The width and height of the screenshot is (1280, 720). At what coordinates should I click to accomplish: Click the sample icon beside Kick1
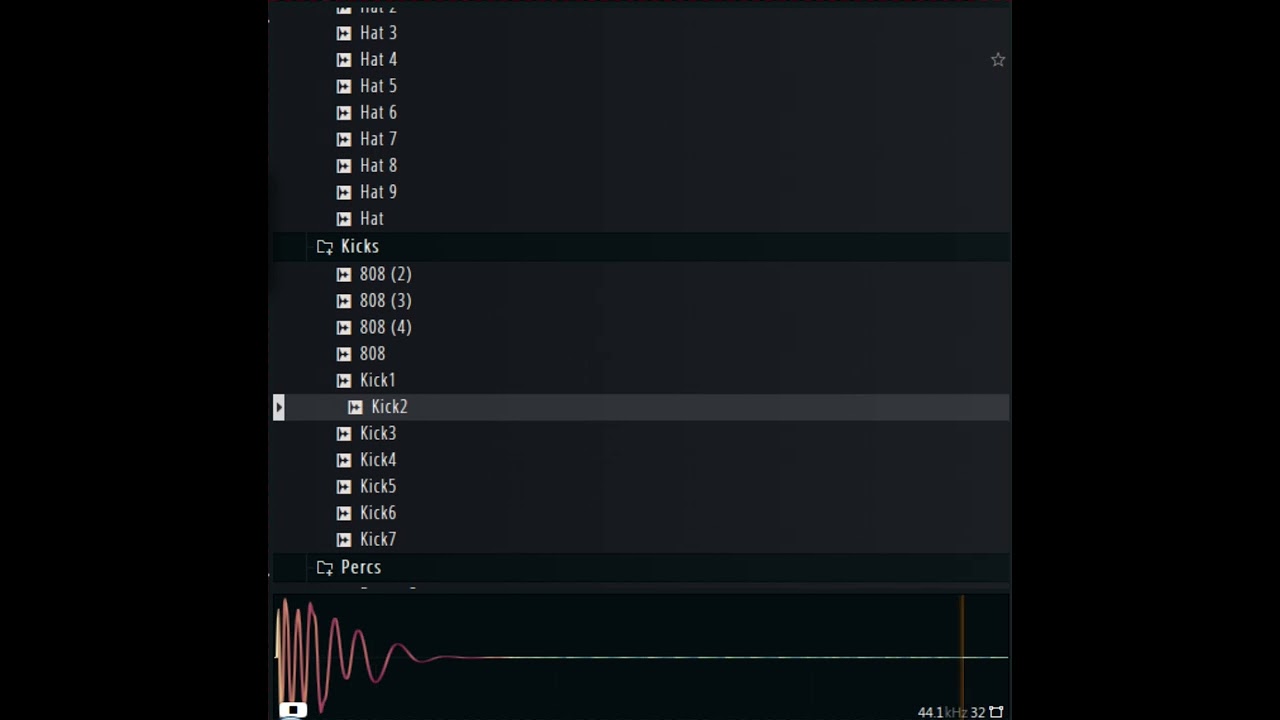coord(344,380)
